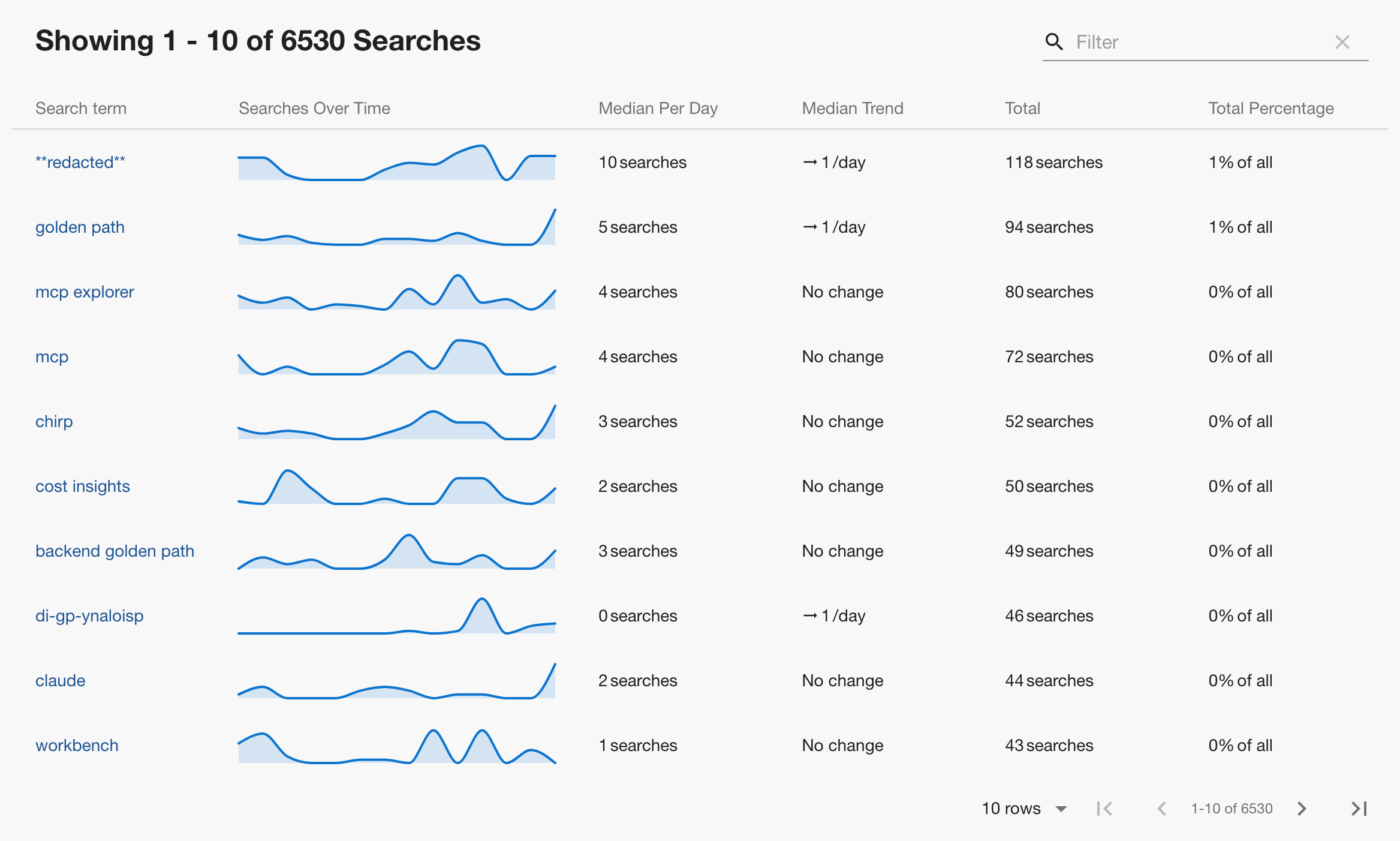Sort by the Total column header
This screenshot has width=1400, height=841.
(1022, 108)
